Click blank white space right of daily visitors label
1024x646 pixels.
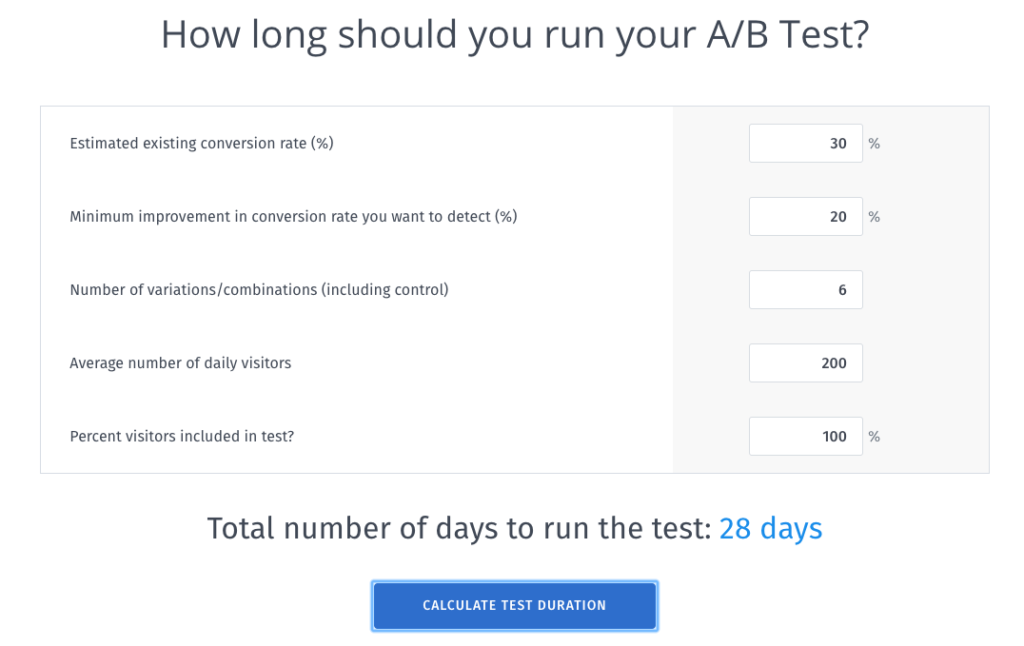(480, 363)
